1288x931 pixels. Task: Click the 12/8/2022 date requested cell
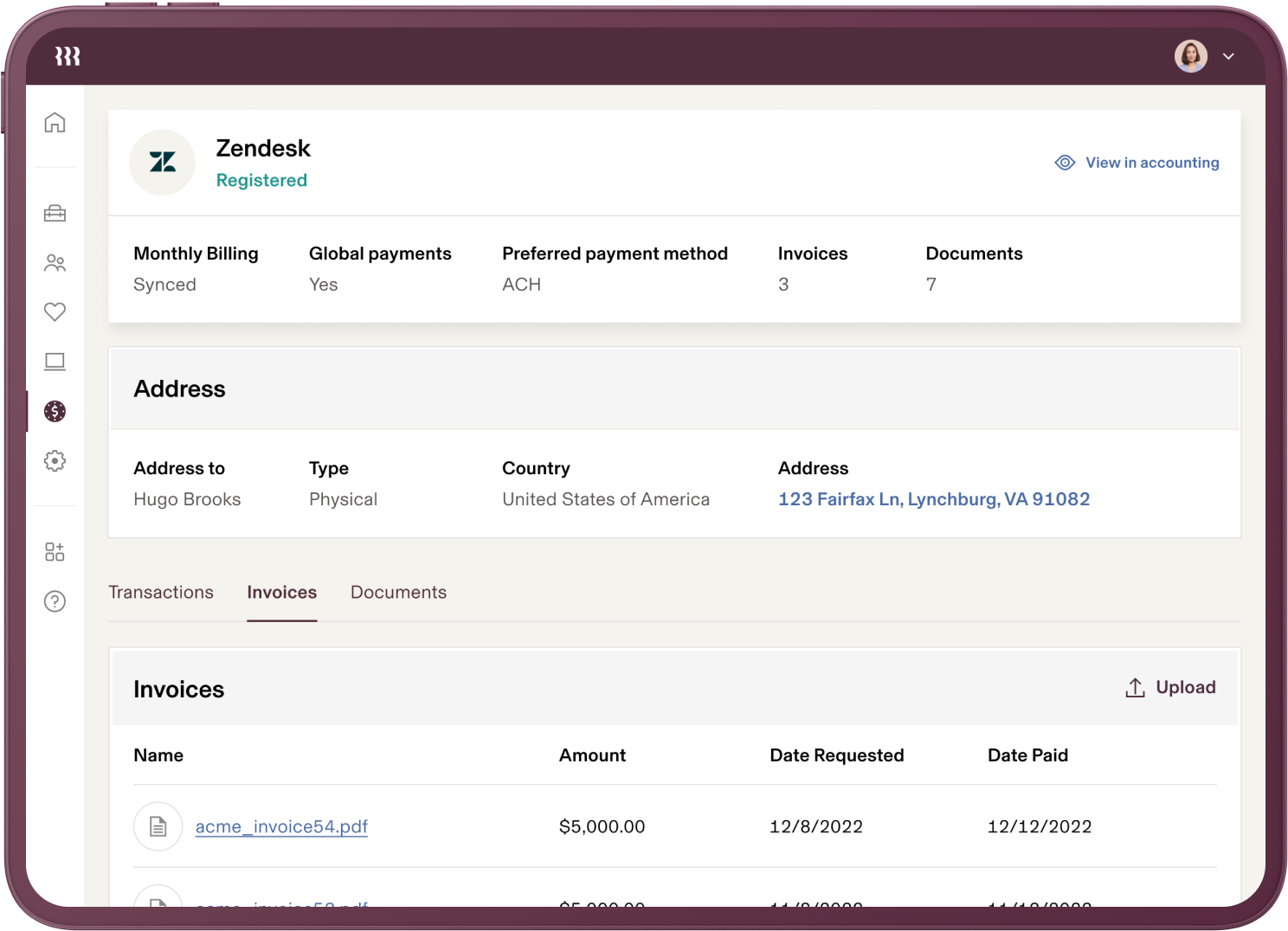[816, 826]
